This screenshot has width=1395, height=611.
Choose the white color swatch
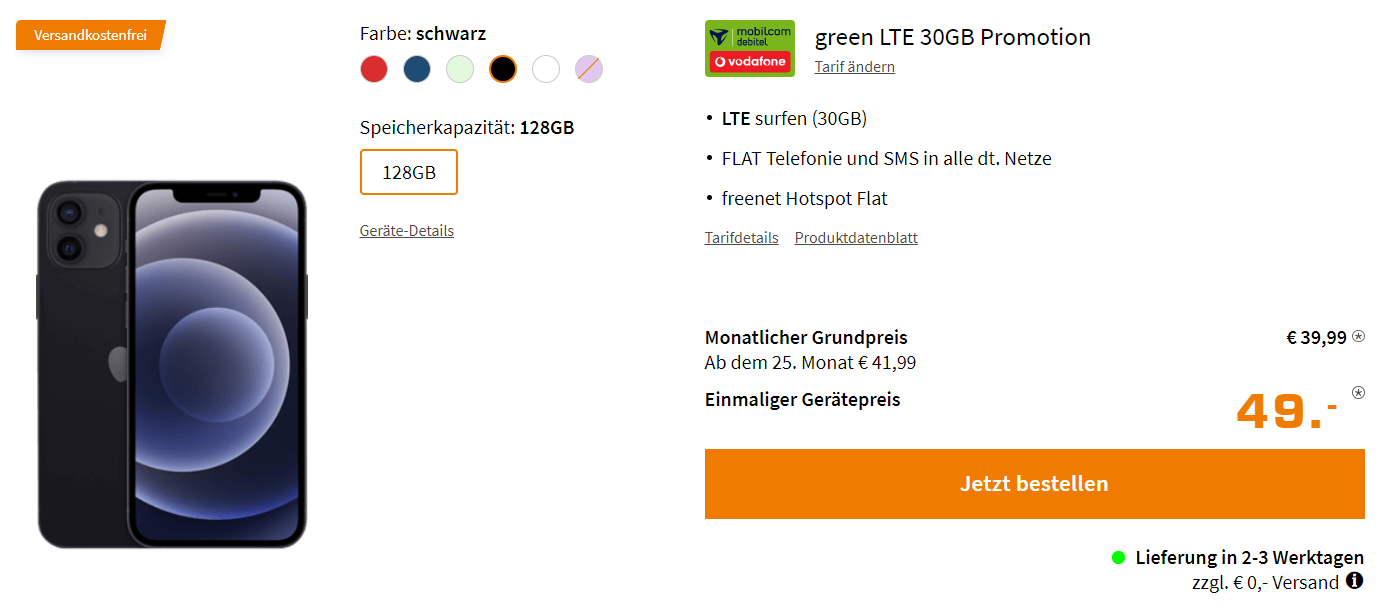pyautogui.click(x=546, y=69)
